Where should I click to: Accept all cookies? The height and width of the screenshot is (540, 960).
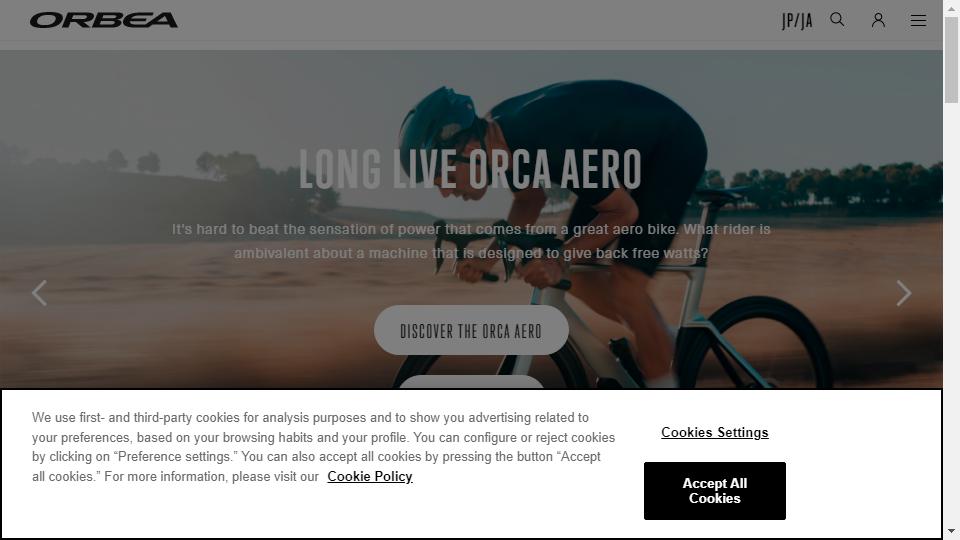714,491
